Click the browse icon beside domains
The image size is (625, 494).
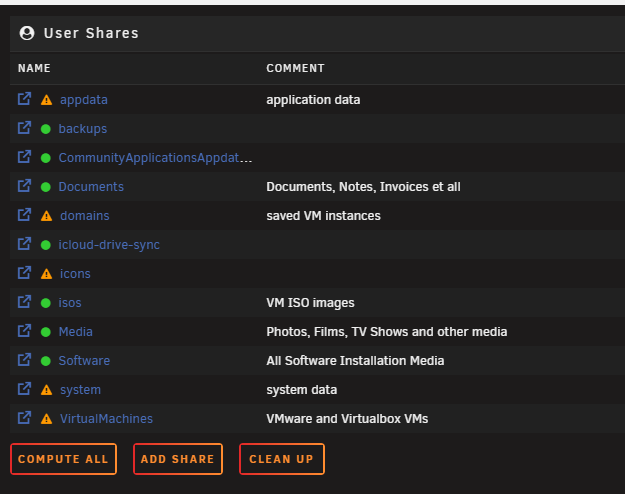pos(24,215)
